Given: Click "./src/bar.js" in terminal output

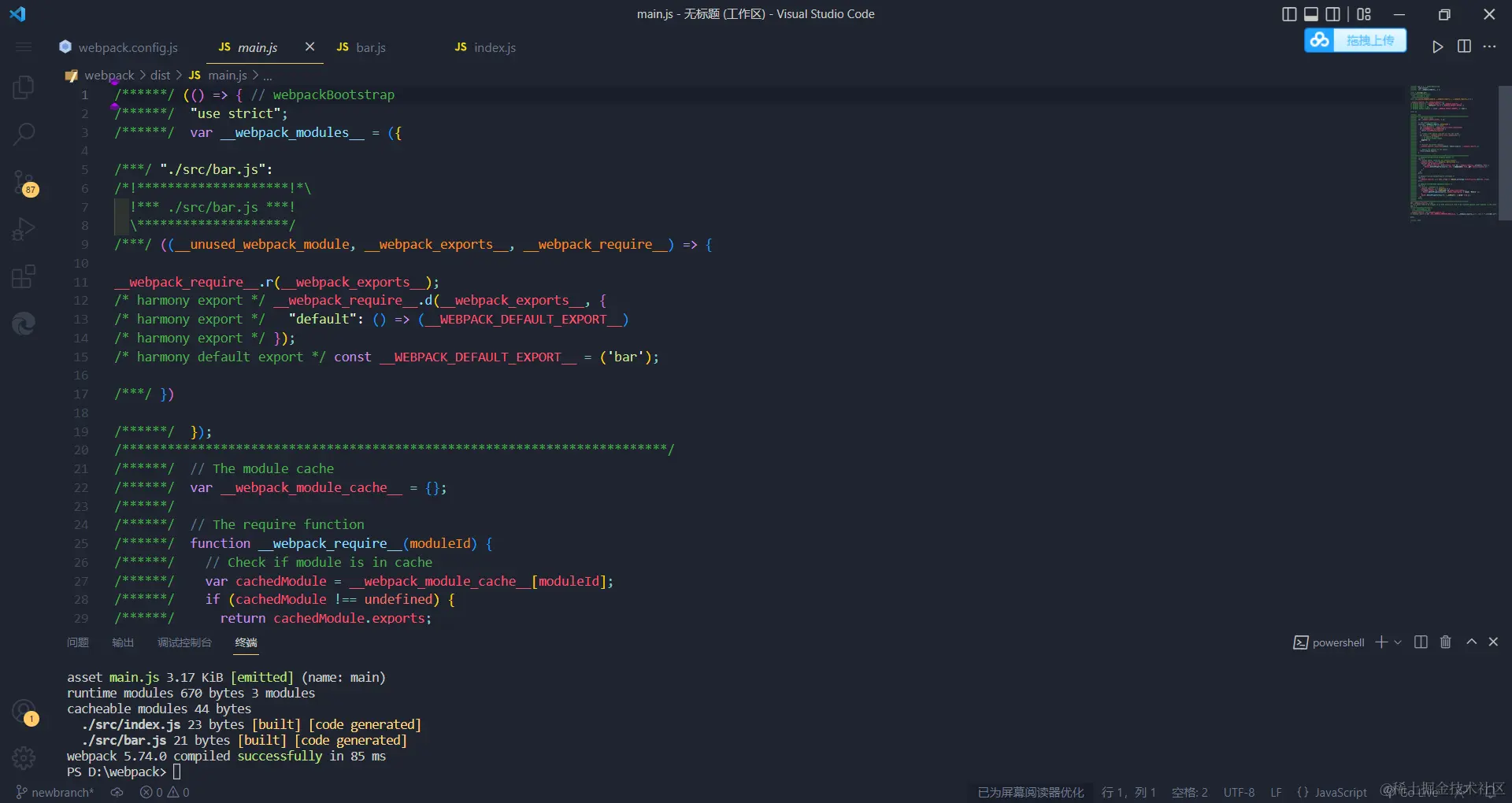Looking at the screenshot, I should (124, 740).
